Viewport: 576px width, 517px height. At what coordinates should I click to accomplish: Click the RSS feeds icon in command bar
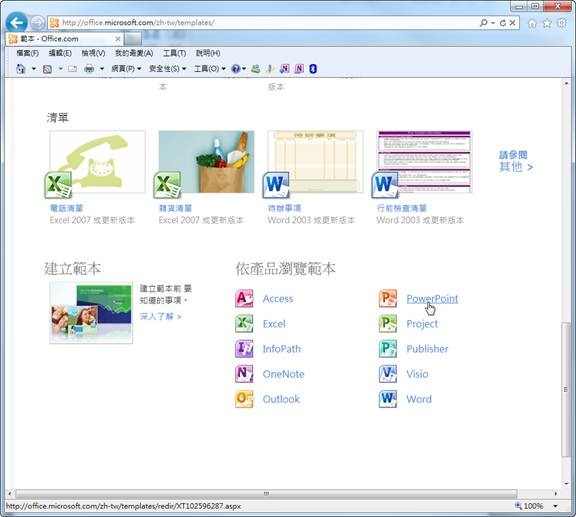click(47, 69)
